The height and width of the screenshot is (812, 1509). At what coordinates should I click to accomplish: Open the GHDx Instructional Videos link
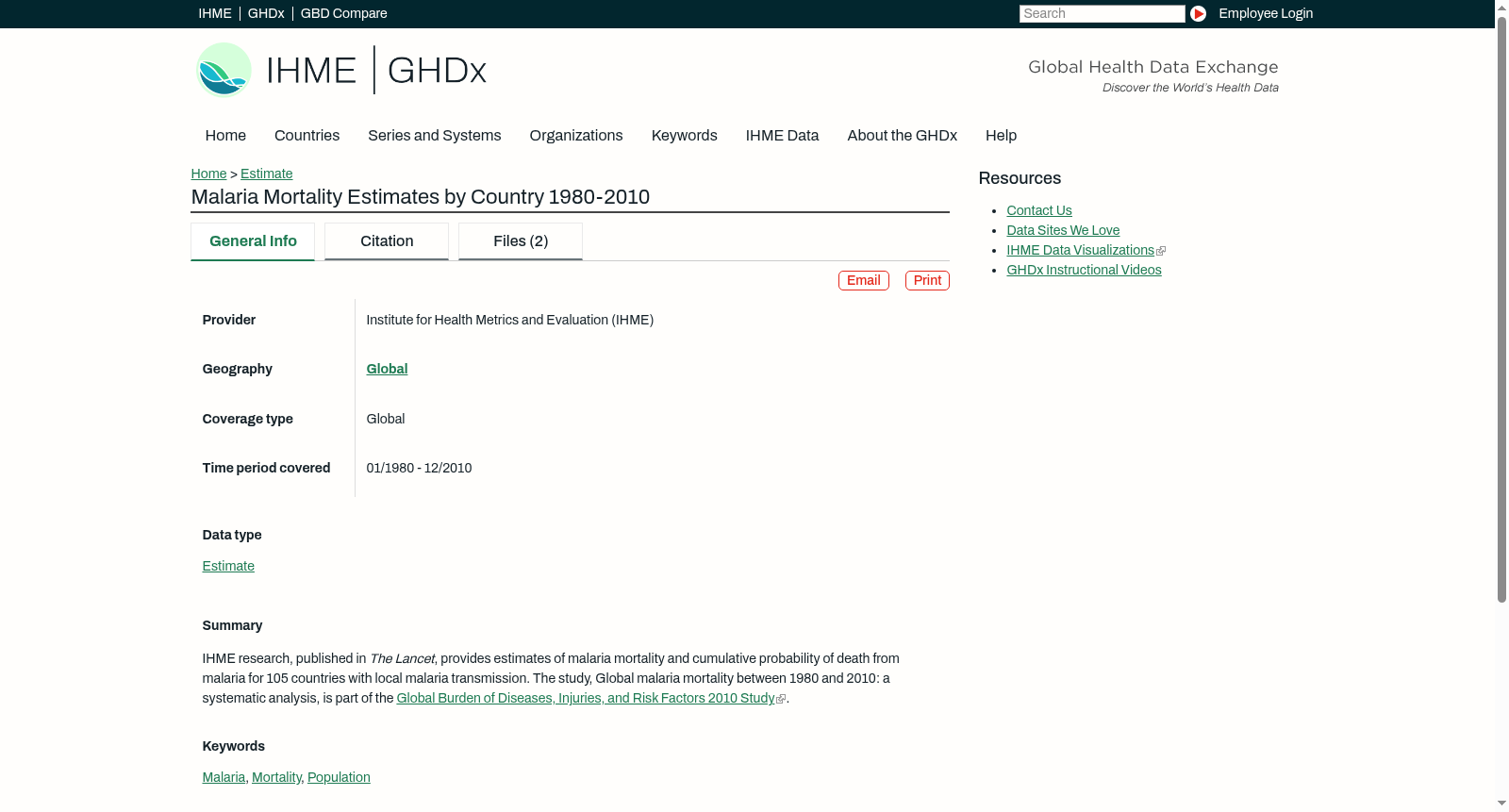[x=1084, y=270]
